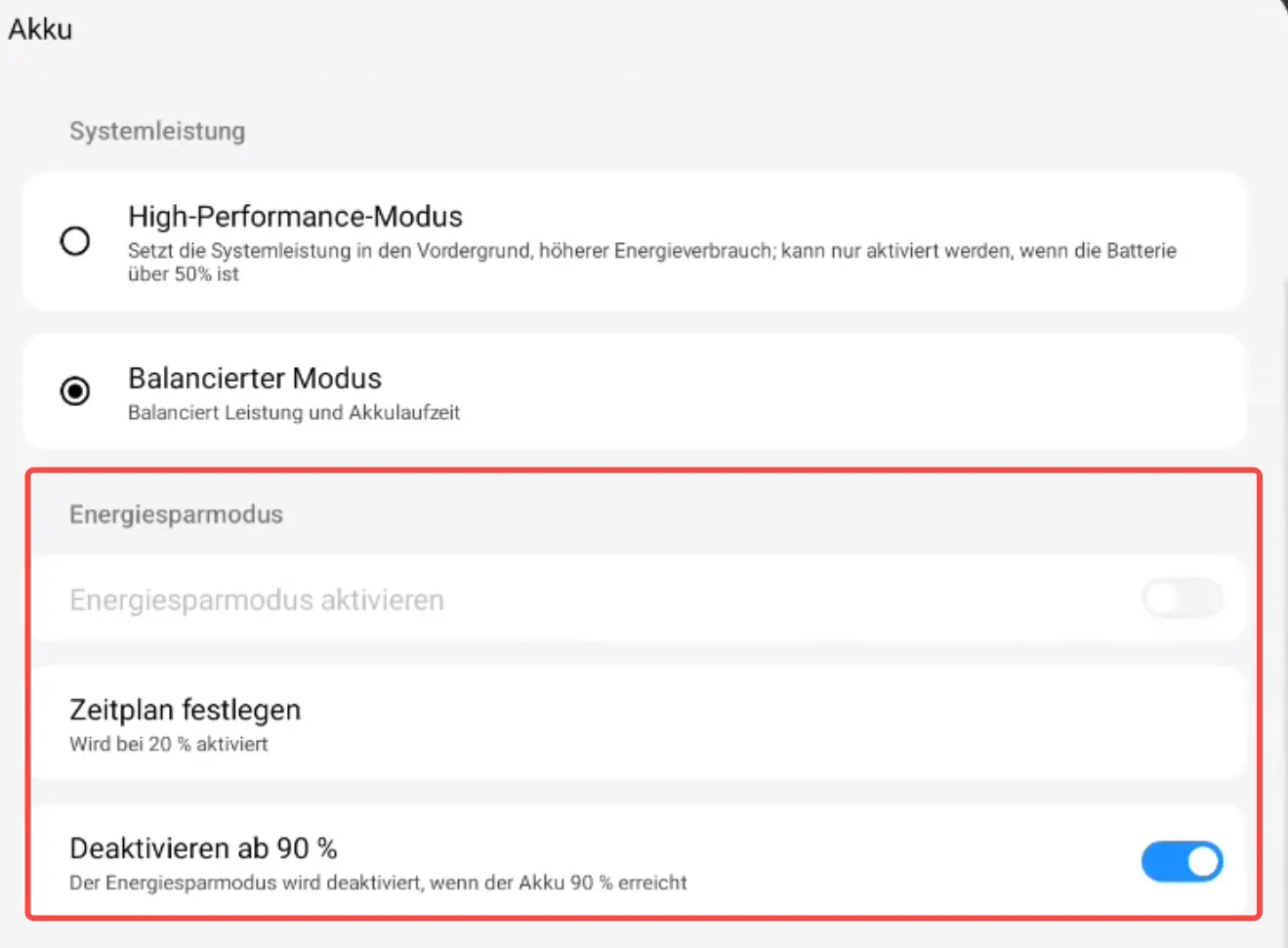Click the Systemleistung section header

157,131
